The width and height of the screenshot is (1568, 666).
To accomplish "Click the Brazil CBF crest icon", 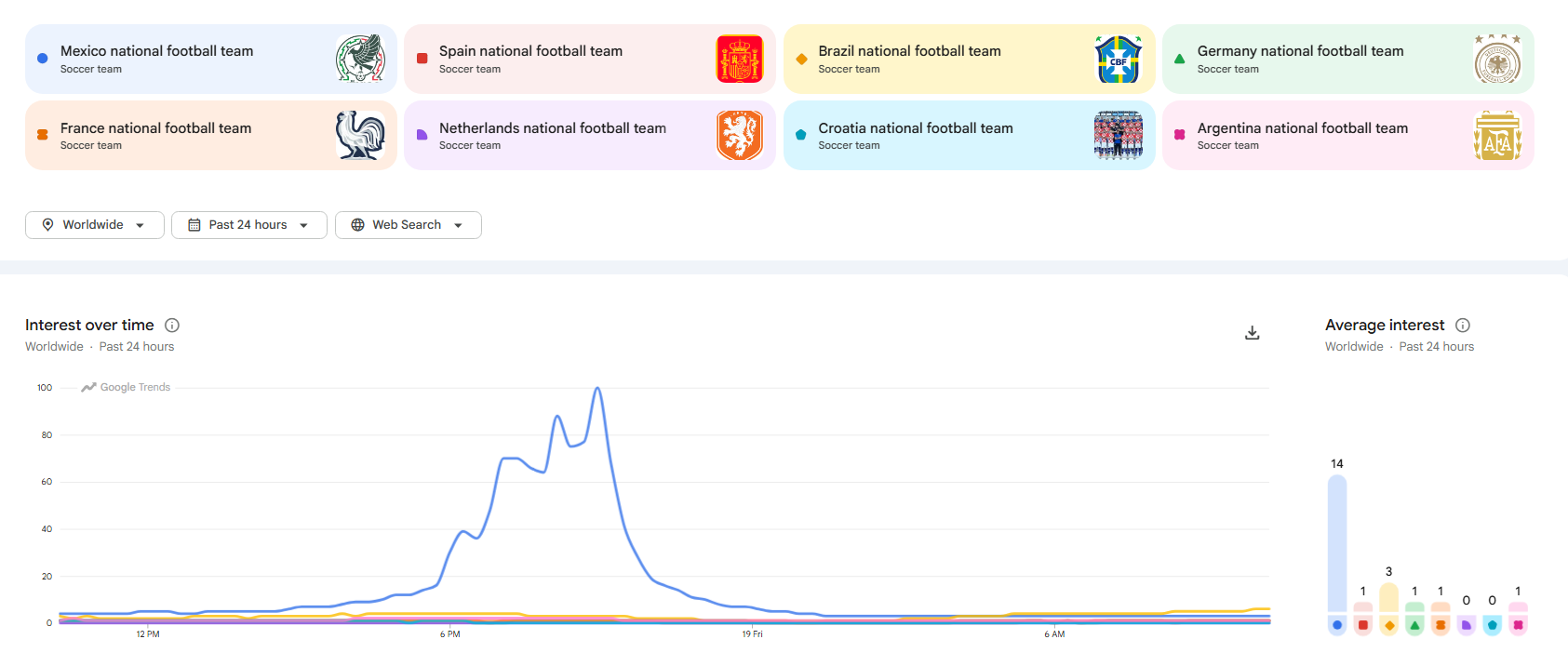I will (x=1119, y=59).
